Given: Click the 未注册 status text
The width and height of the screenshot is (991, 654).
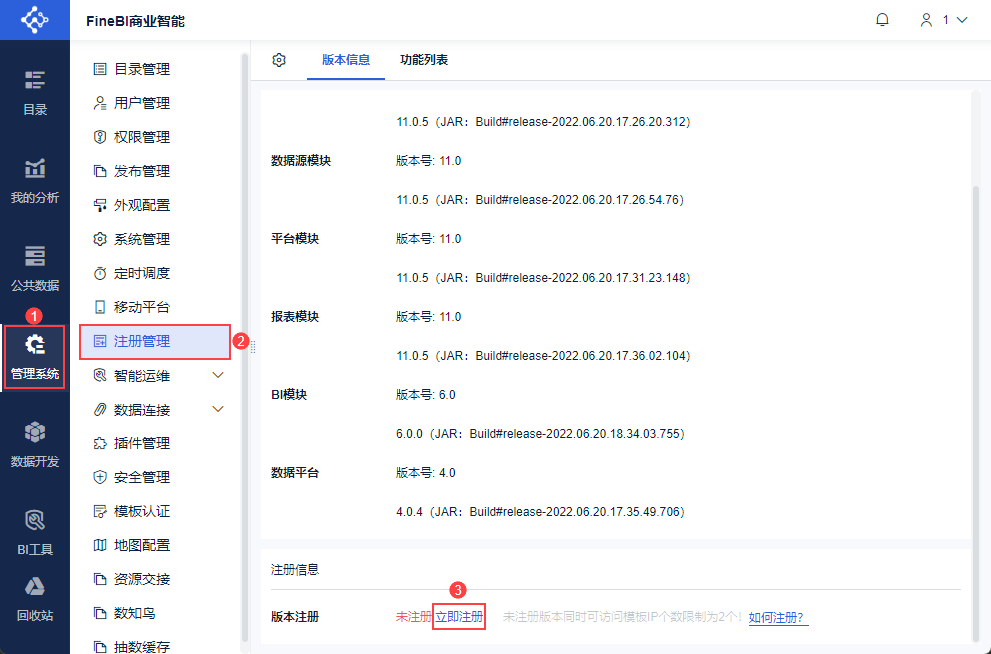Looking at the screenshot, I should [413, 617].
